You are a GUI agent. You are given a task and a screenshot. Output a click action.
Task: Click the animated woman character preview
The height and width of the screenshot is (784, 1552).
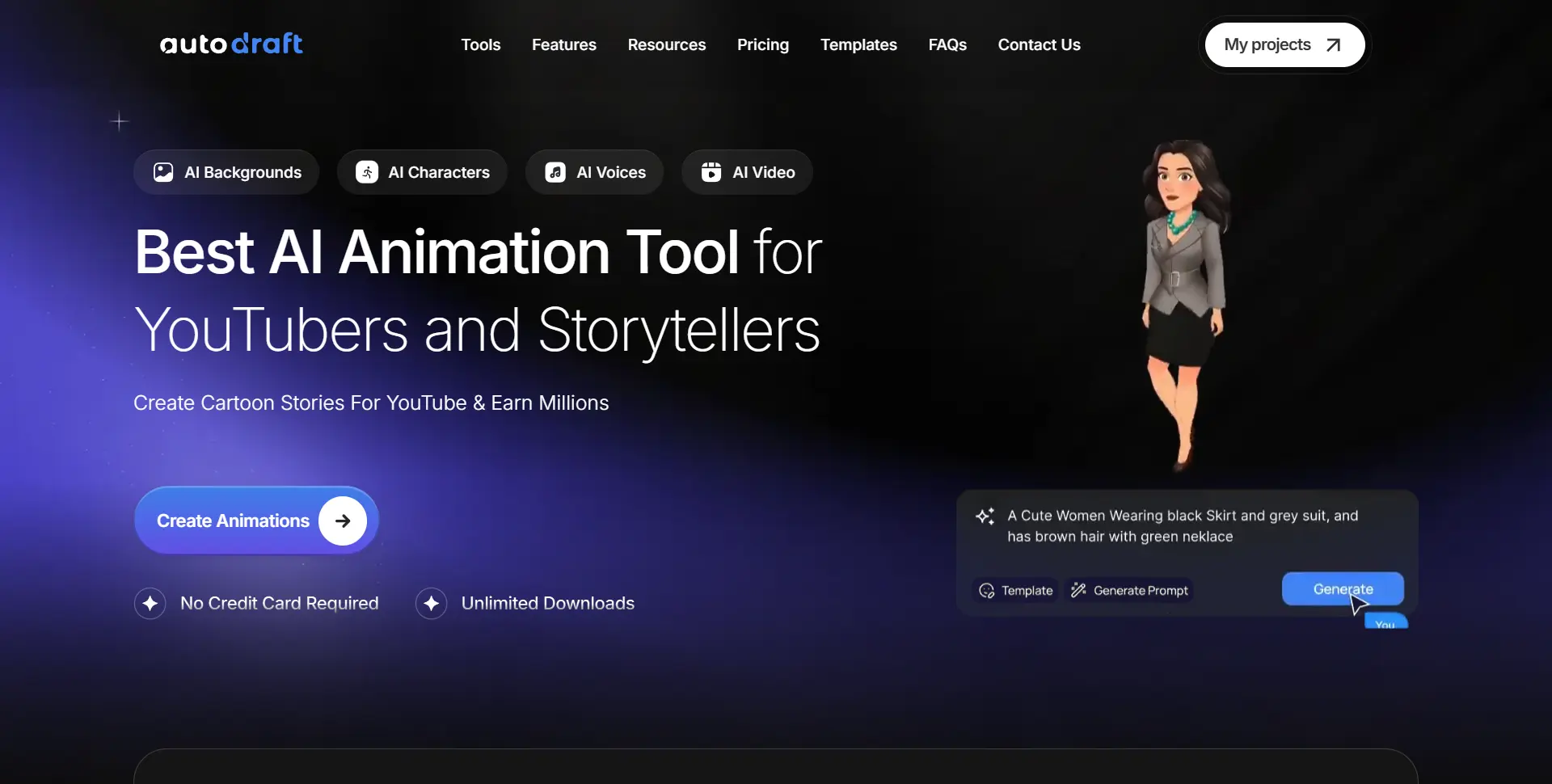coord(1184,306)
